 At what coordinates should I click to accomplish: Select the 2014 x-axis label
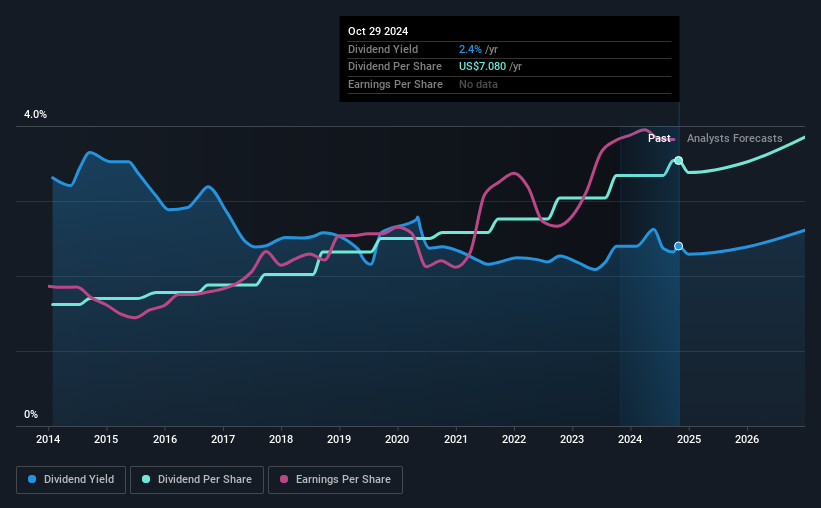click(x=48, y=439)
